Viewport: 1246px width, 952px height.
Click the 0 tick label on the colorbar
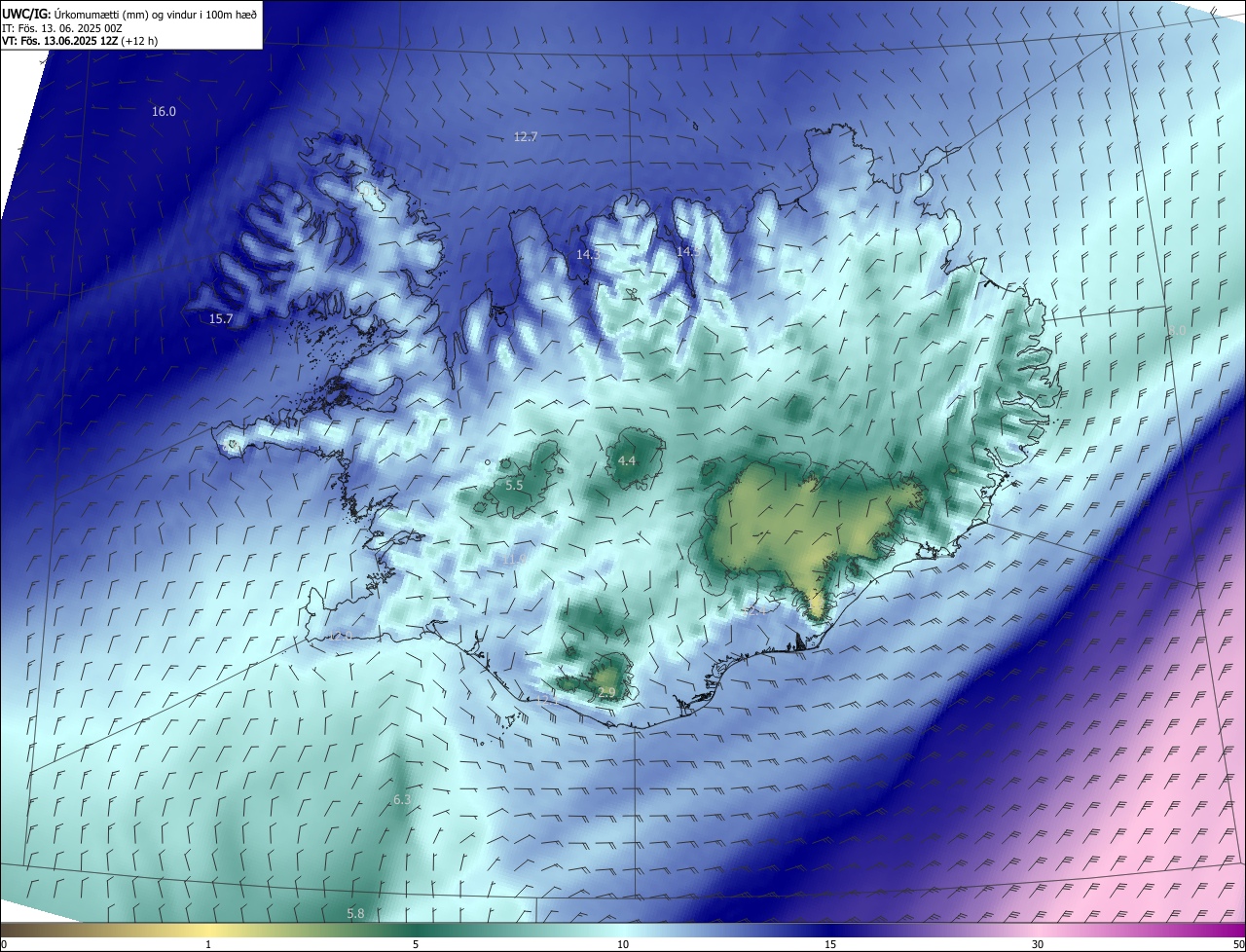pos(4,944)
